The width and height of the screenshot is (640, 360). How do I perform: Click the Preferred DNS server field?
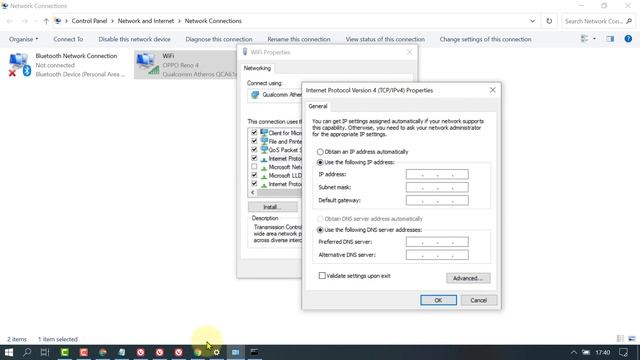point(437,242)
